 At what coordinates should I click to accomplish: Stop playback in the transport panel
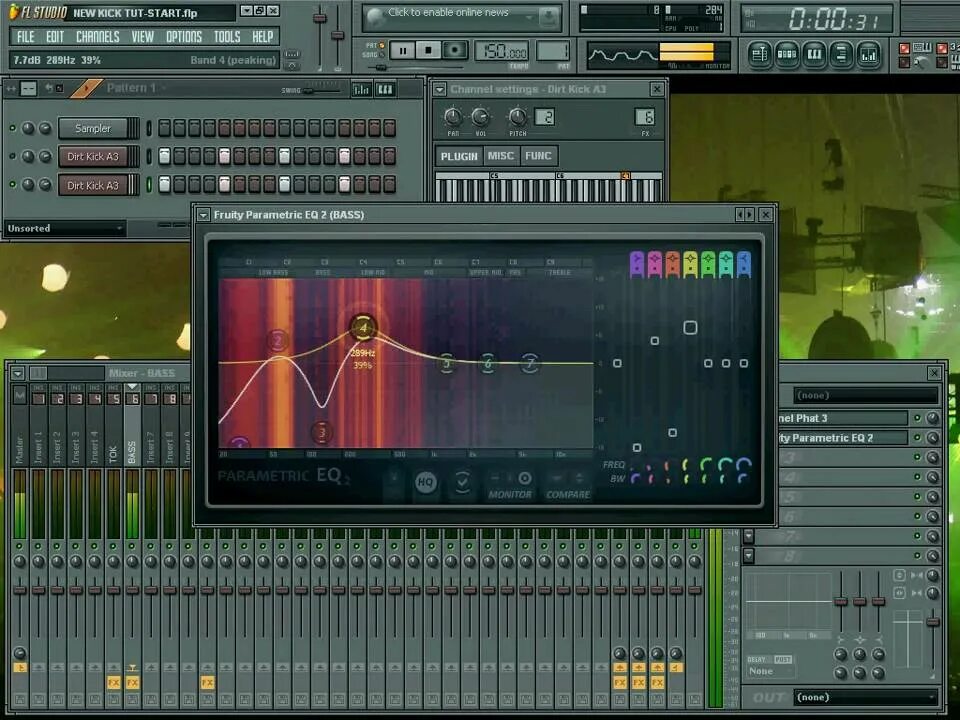tap(429, 50)
